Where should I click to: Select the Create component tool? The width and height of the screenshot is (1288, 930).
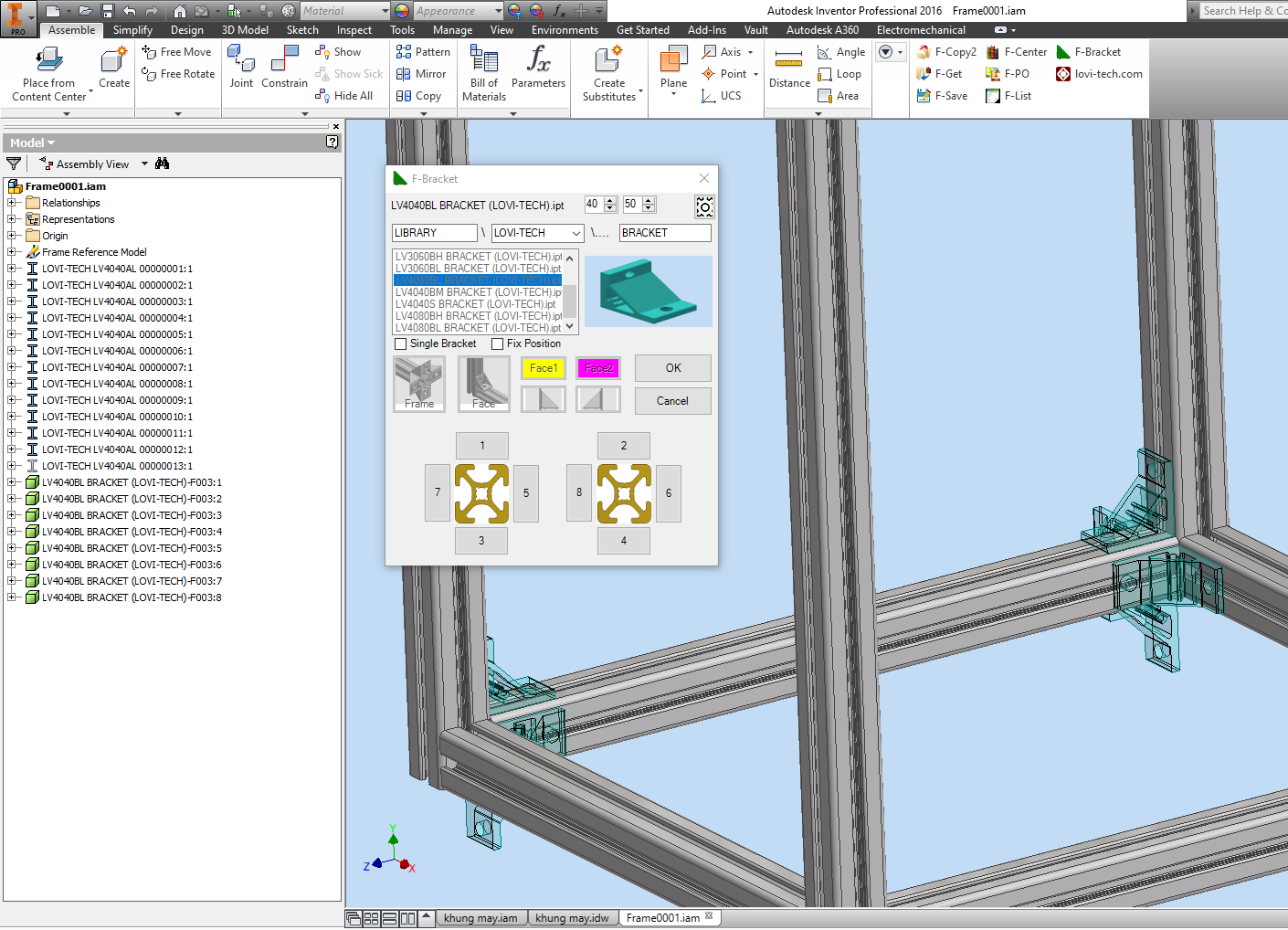(114, 69)
